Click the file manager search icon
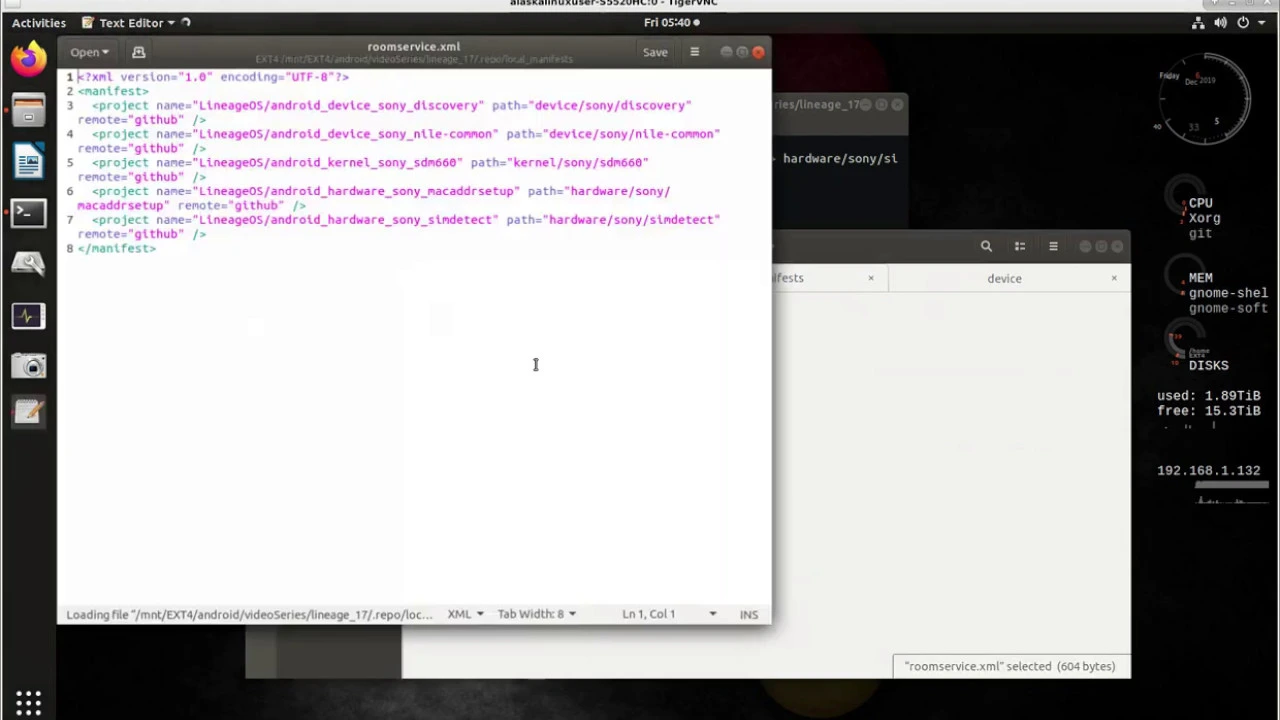 click(x=986, y=246)
